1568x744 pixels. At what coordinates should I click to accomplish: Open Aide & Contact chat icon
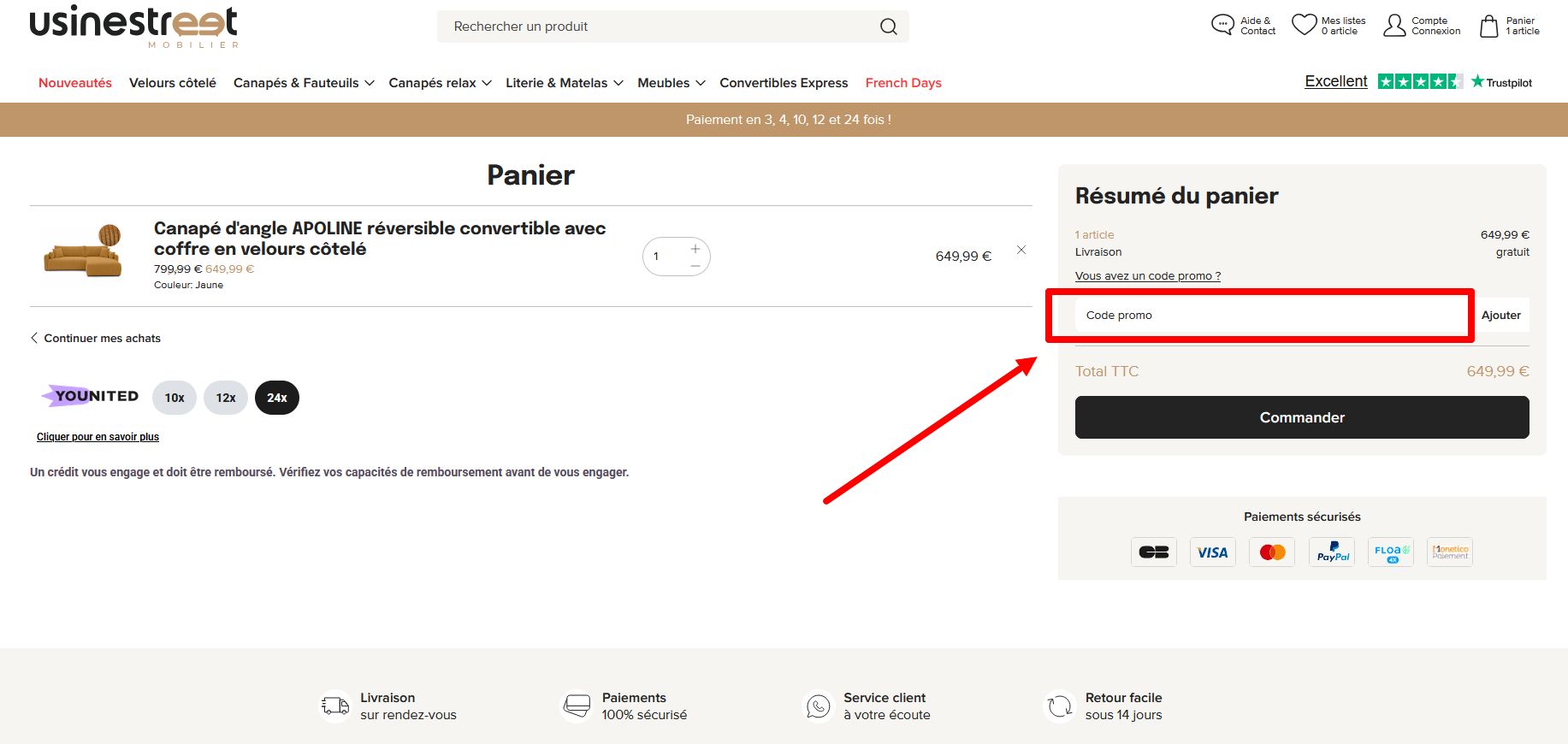pos(1222,25)
